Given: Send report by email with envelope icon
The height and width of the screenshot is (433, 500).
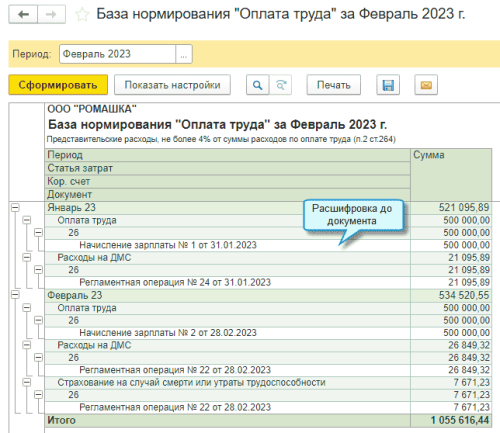Looking at the screenshot, I should [x=426, y=85].
